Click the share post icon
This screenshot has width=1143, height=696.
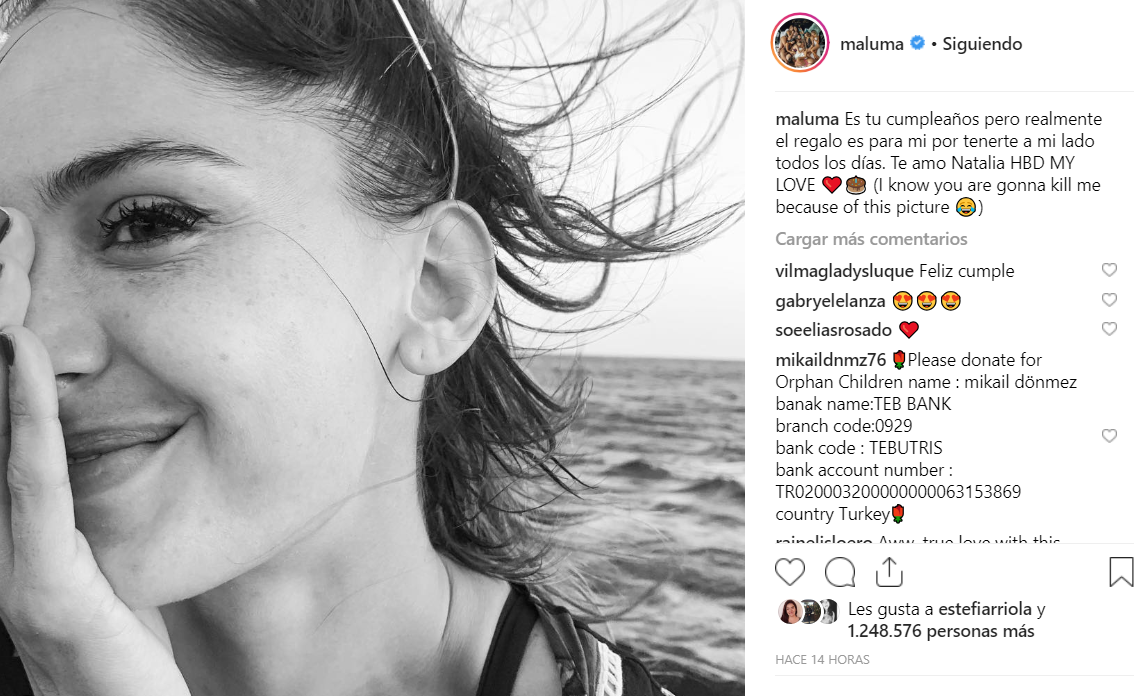coord(888,572)
